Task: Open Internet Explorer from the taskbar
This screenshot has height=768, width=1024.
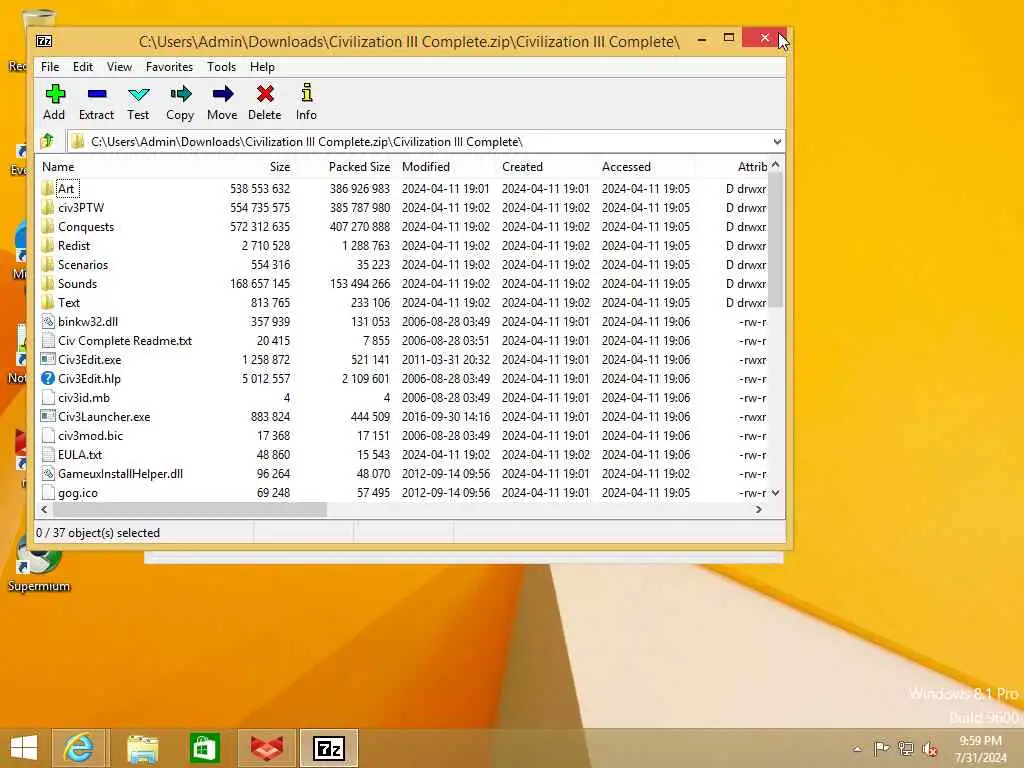Action: click(78, 748)
